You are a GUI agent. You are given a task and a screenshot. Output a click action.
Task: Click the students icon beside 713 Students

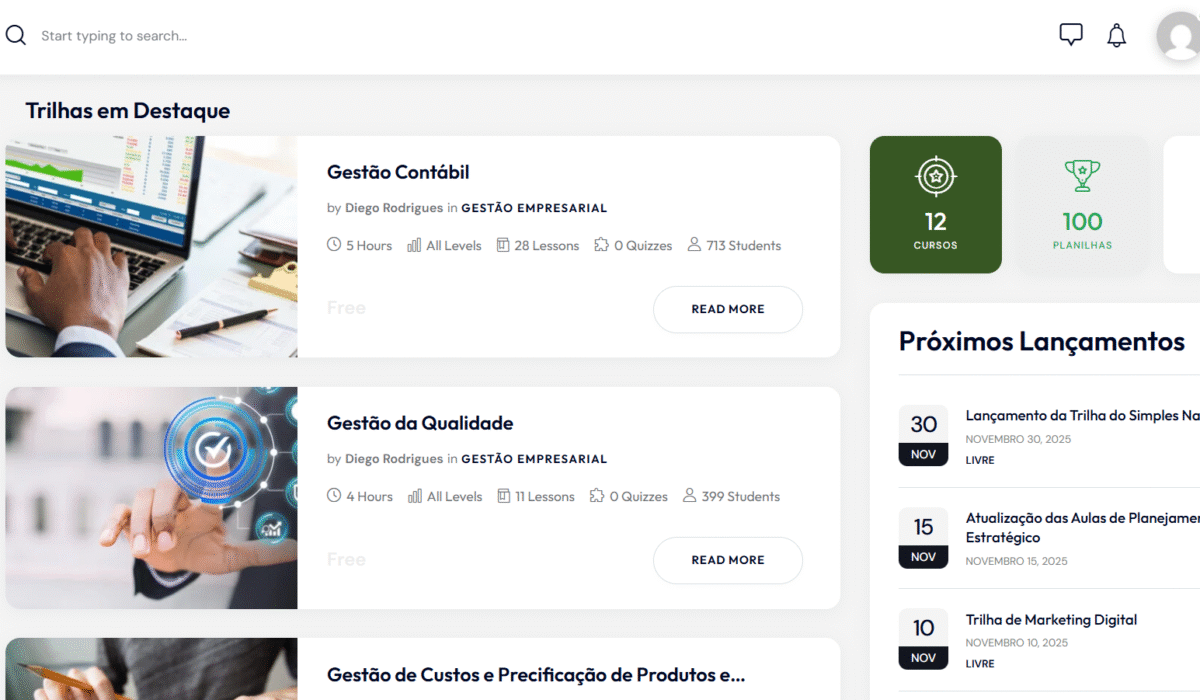click(694, 245)
